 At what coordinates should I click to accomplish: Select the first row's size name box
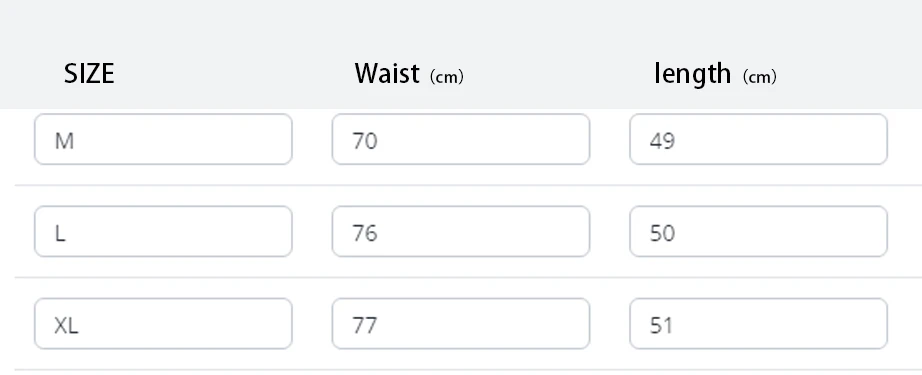(x=163, y=139)
